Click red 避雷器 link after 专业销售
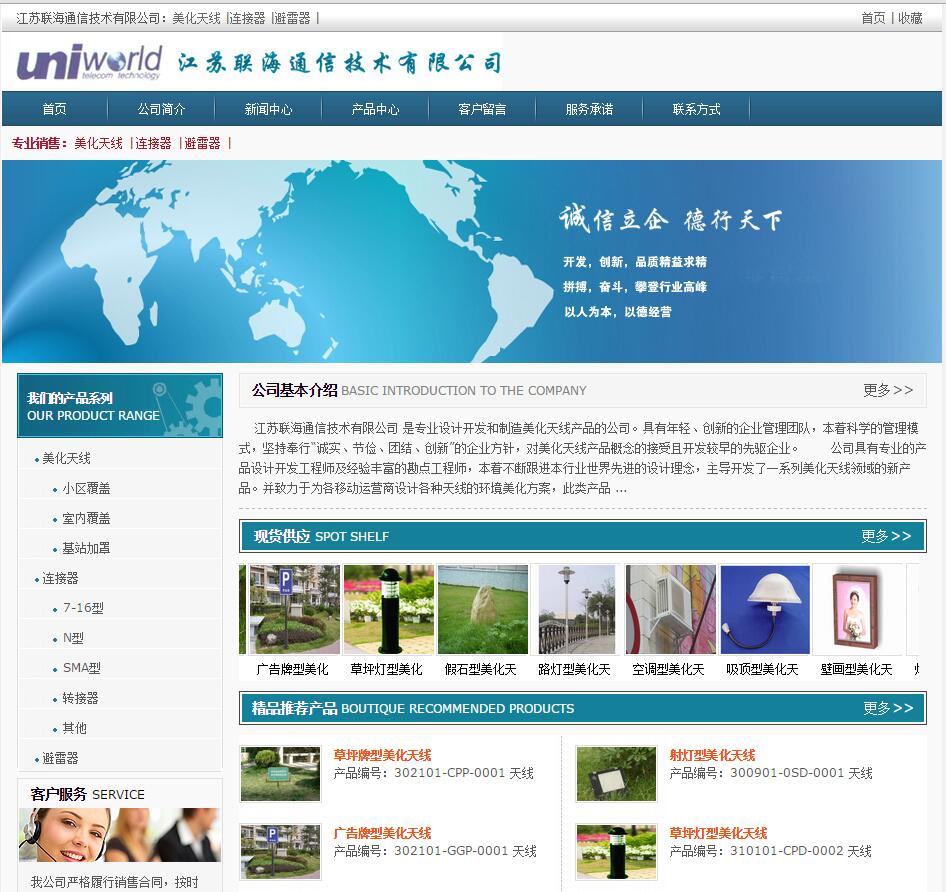 pos(203,143)
